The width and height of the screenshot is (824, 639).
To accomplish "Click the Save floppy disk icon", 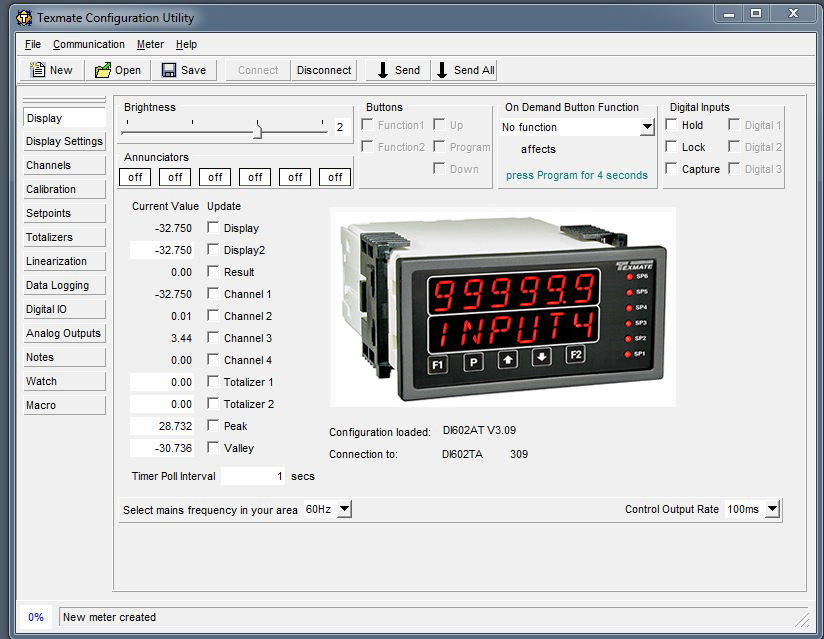I will pyautogui.click(x=169, y=70).
